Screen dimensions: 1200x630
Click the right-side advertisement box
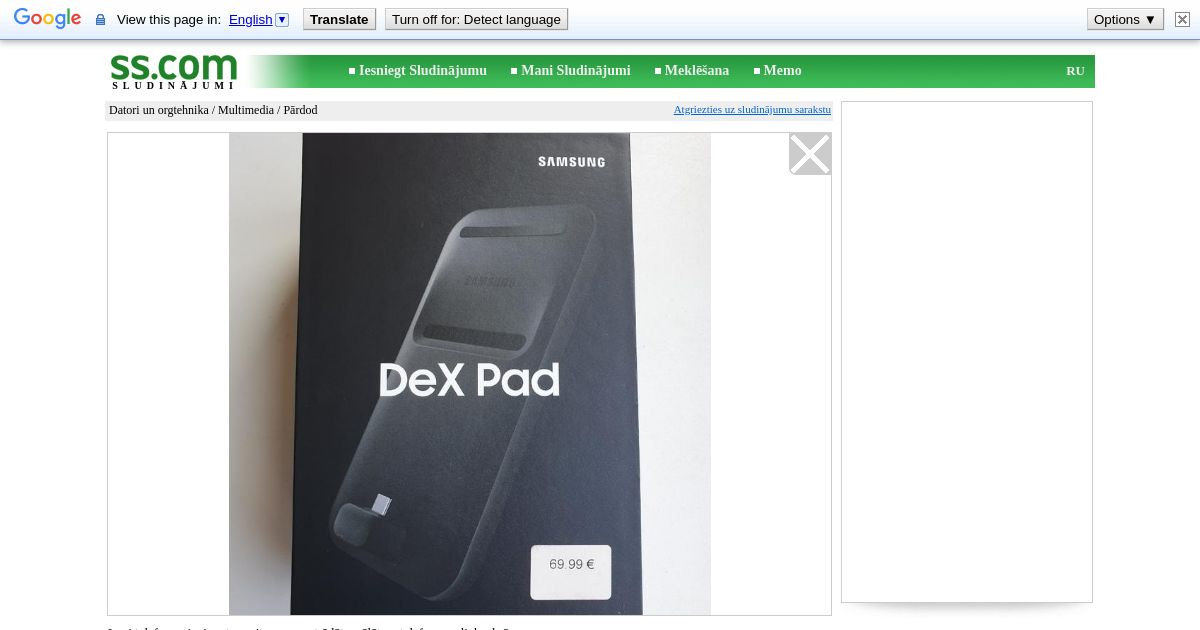coord(967,352)
